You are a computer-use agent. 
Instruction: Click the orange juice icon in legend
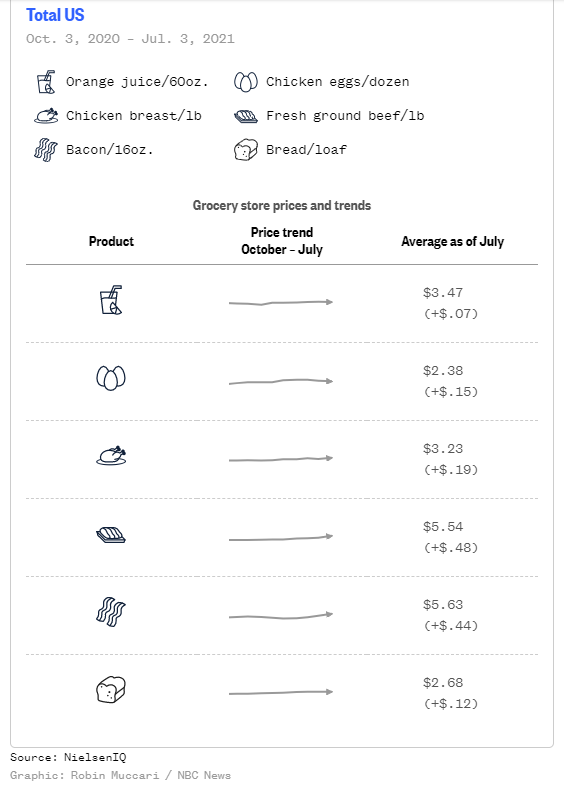[46, 82]
